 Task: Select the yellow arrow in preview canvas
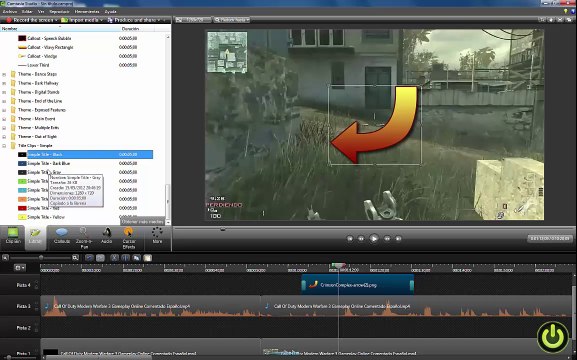click(375, 125)
